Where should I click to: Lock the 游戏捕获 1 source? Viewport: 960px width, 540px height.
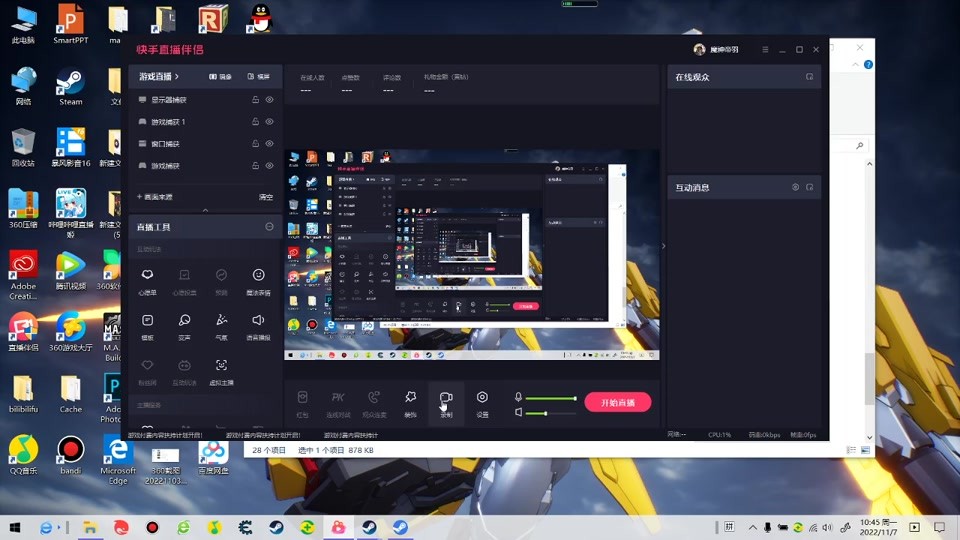pyautogui.click(x=255, y=121)
